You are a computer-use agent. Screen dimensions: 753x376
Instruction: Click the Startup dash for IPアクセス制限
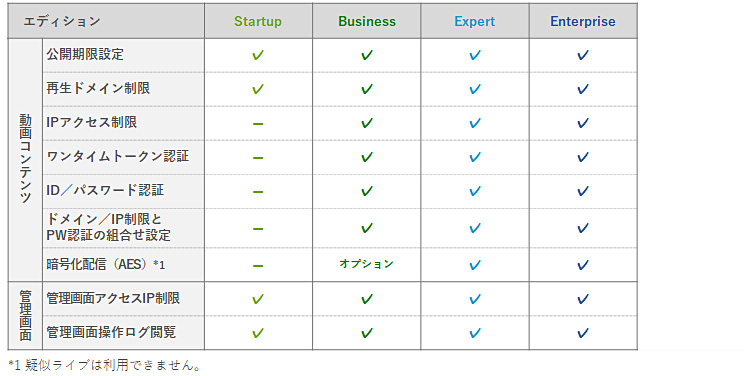pos(258,124)
